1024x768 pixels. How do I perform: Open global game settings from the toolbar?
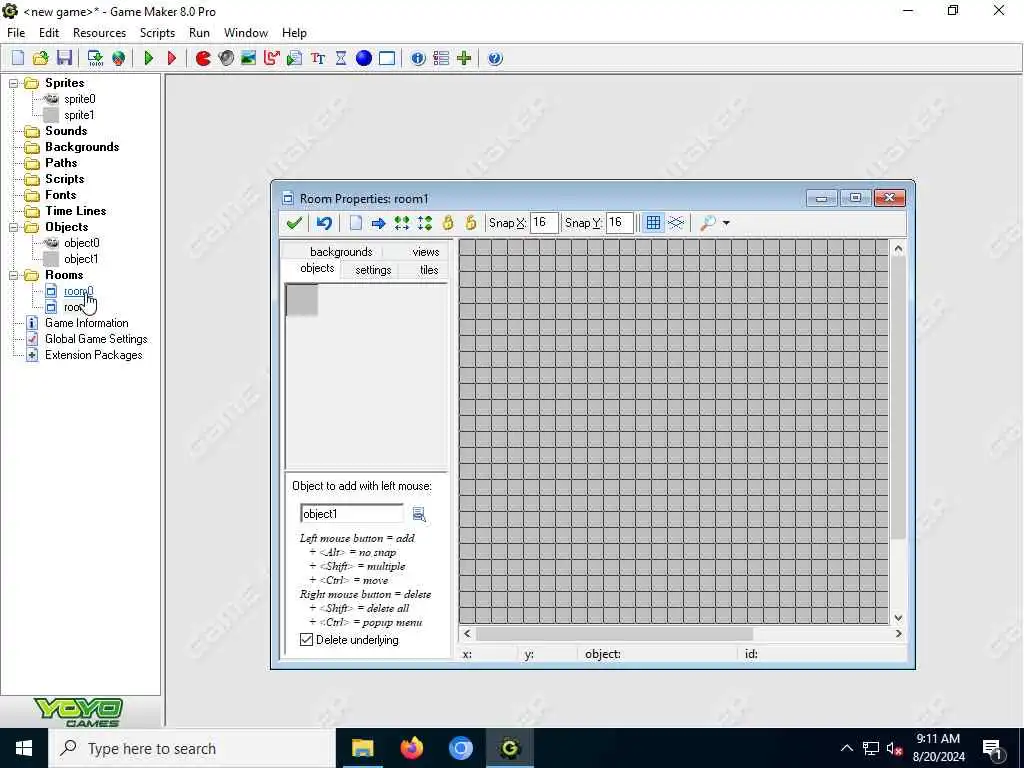pos(441,58)
